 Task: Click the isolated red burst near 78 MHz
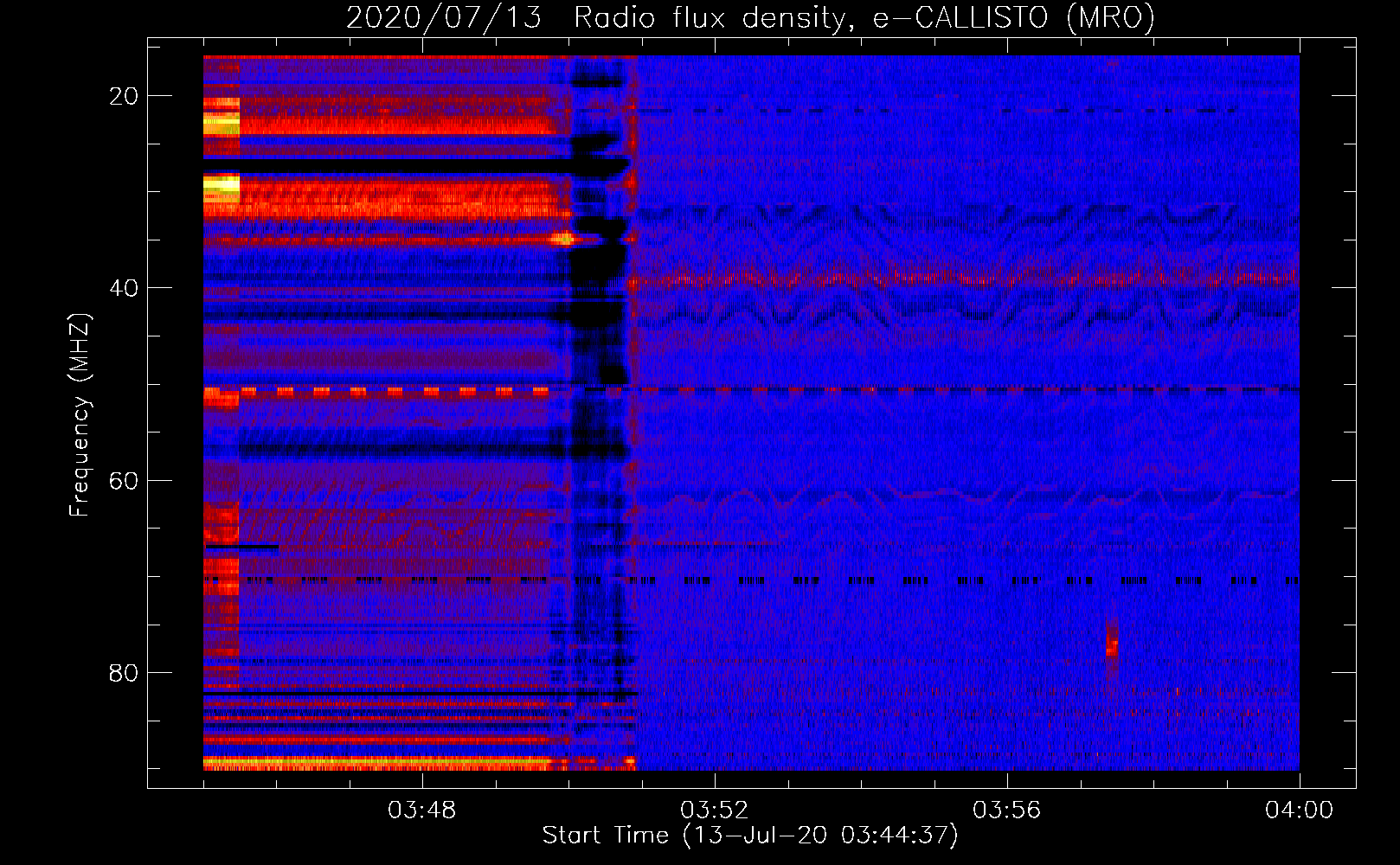coord(1112,646)
